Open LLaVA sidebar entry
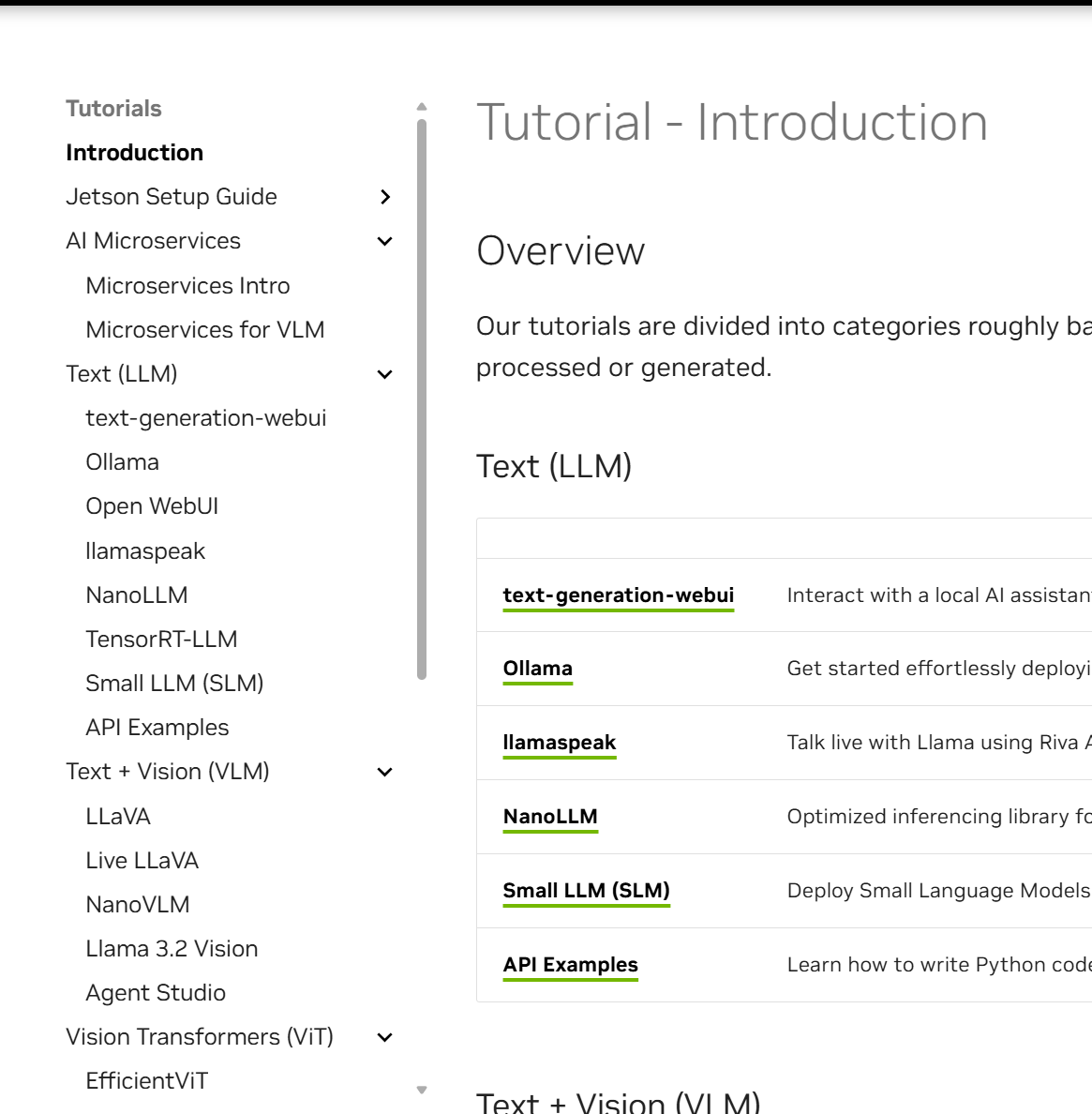This screenshot has height=1114, width=1092. 118,817
